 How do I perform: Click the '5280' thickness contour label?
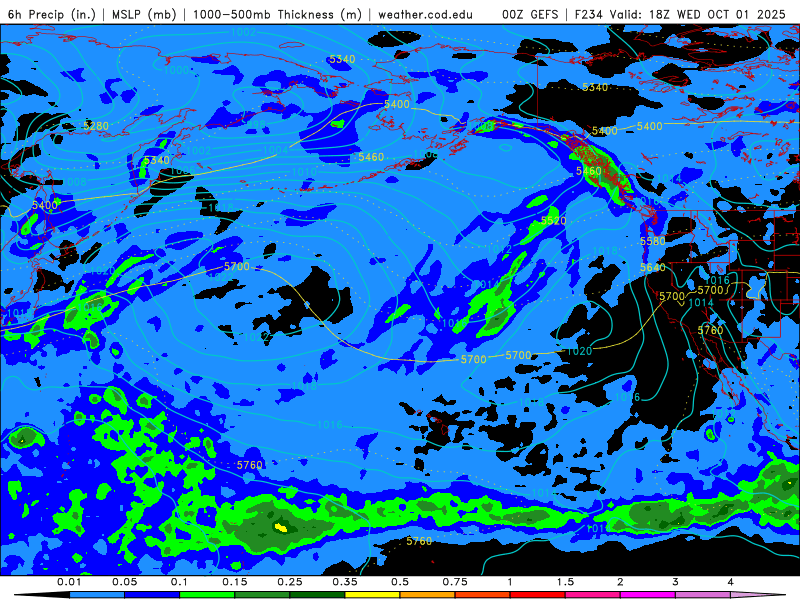pyautogui.click(x=96, y=126)
